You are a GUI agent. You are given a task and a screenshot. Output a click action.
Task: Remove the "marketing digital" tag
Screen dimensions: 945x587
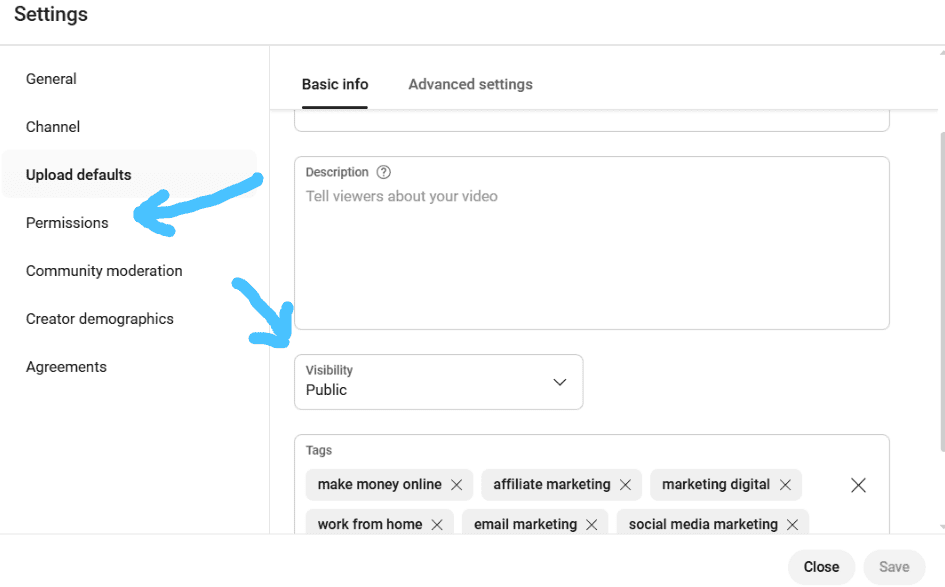[785, 485]
